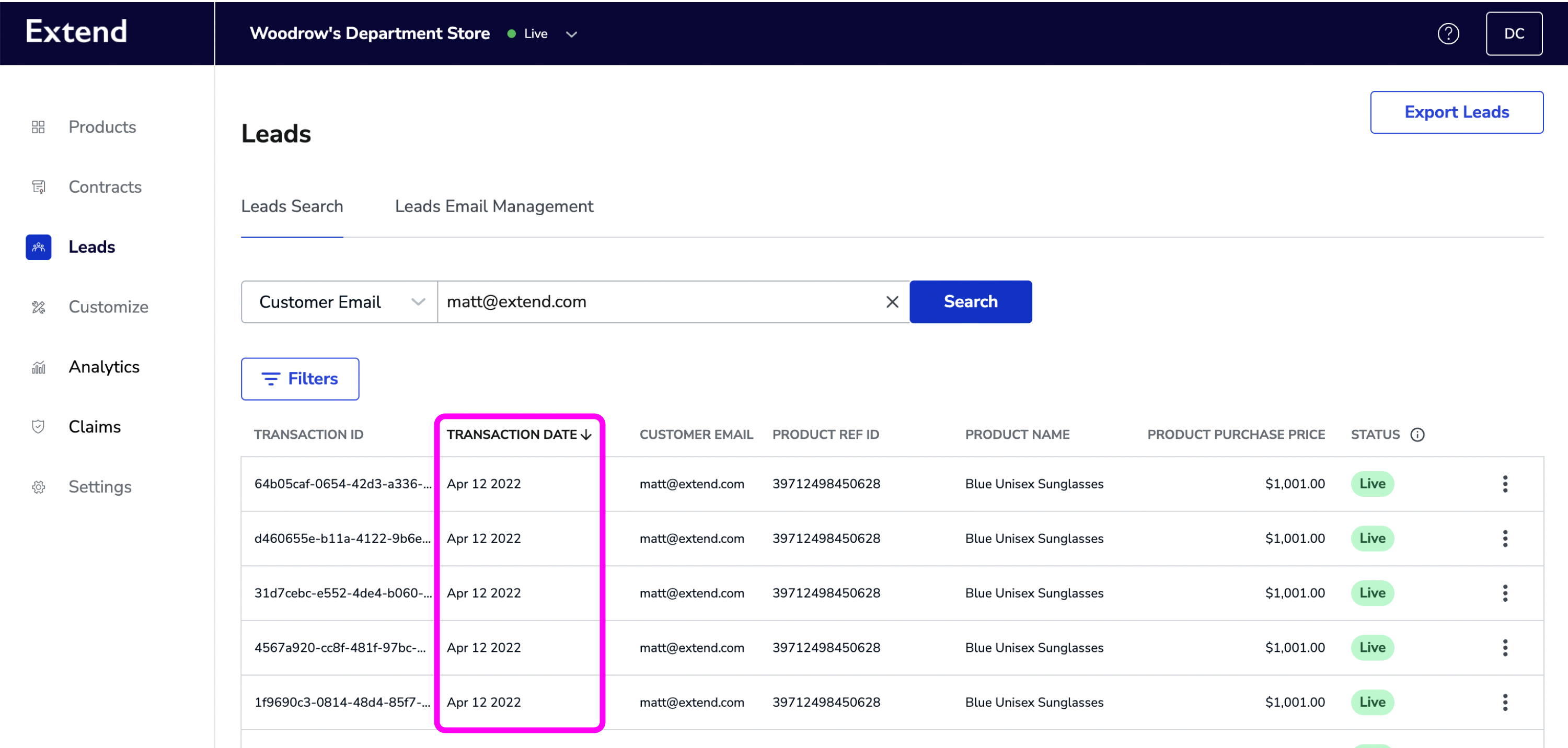
Task: Open the Customer Email search type dropdown
Action: (339, 301)
